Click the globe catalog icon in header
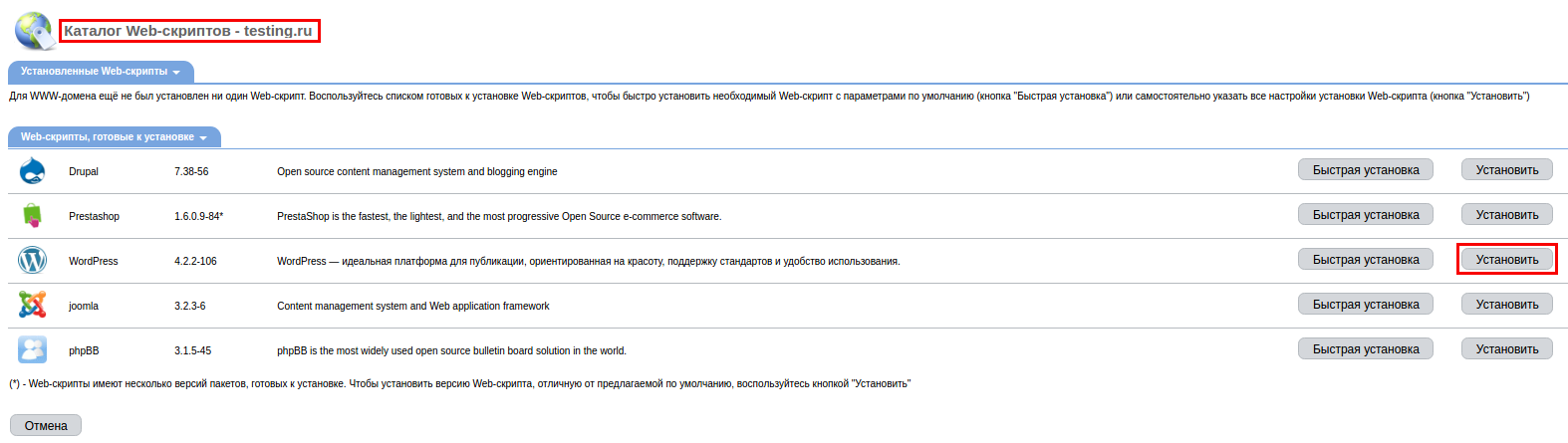 click(35, 31)
